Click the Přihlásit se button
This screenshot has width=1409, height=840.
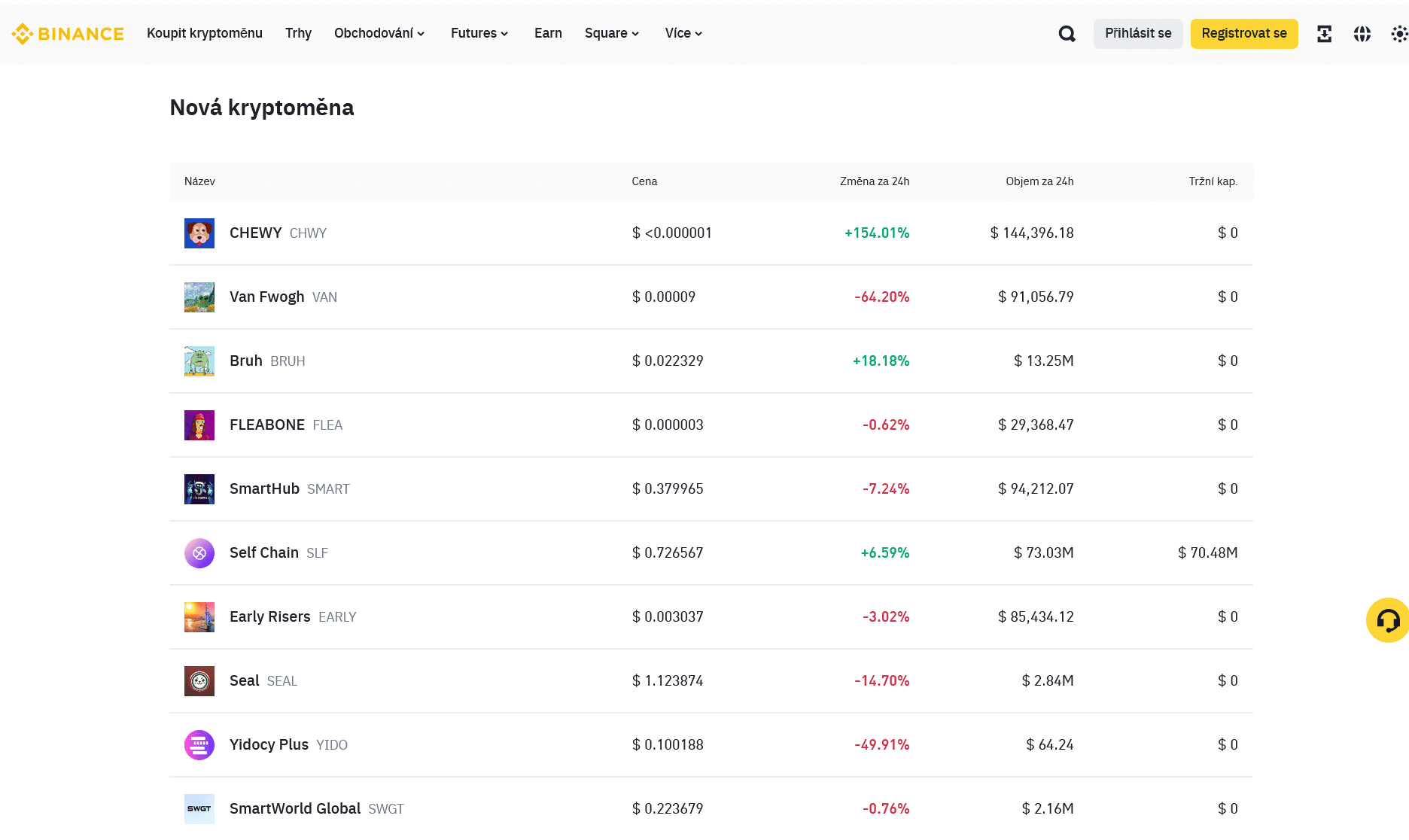1138,33
